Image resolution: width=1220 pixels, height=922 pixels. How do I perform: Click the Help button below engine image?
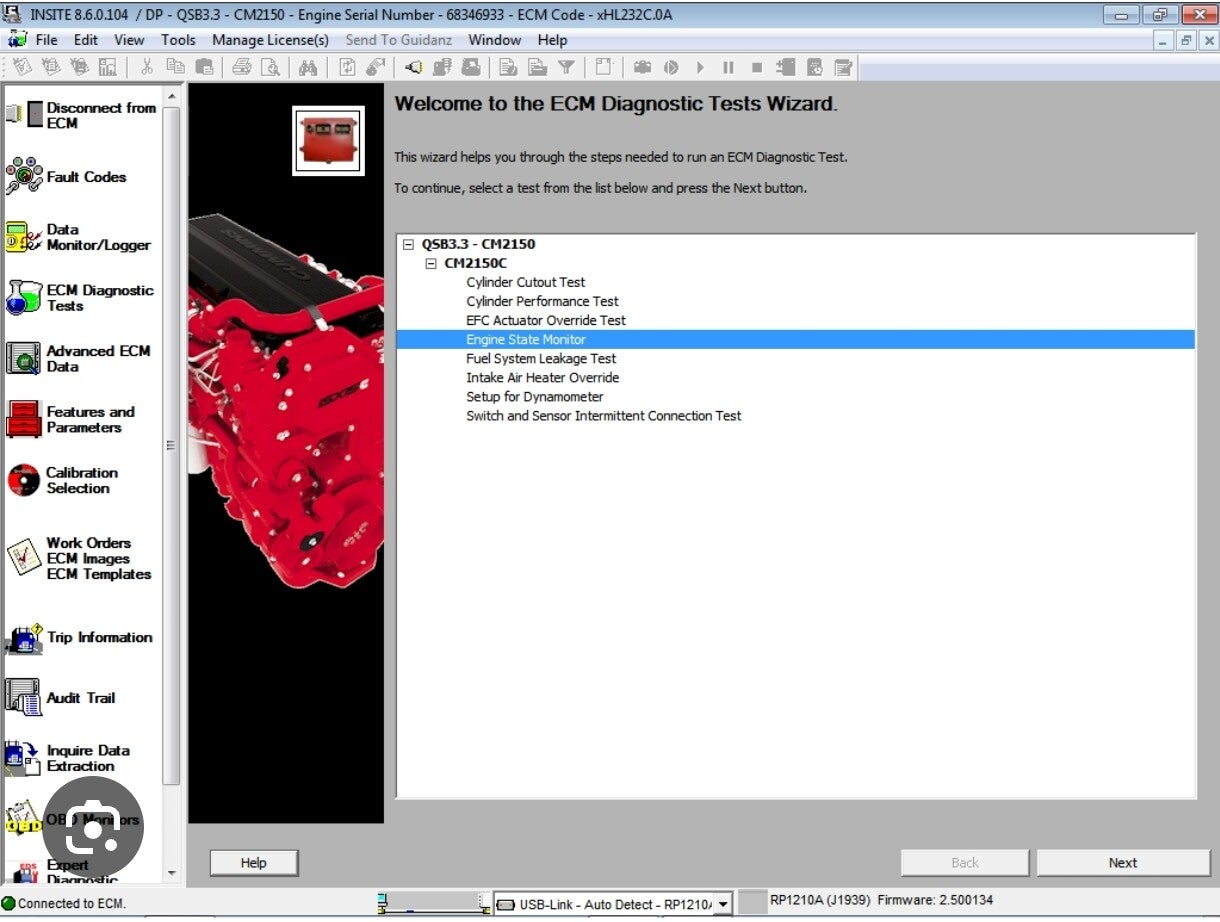click(x=254, y=863)
